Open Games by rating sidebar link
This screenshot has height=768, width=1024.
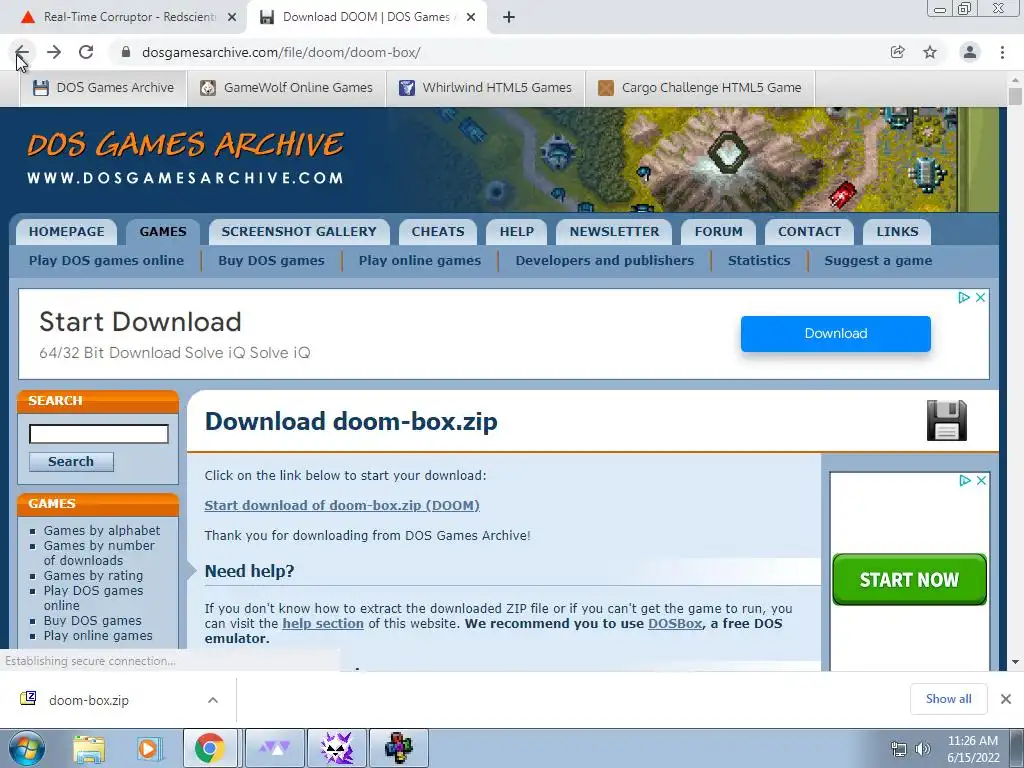coord(93,575)
